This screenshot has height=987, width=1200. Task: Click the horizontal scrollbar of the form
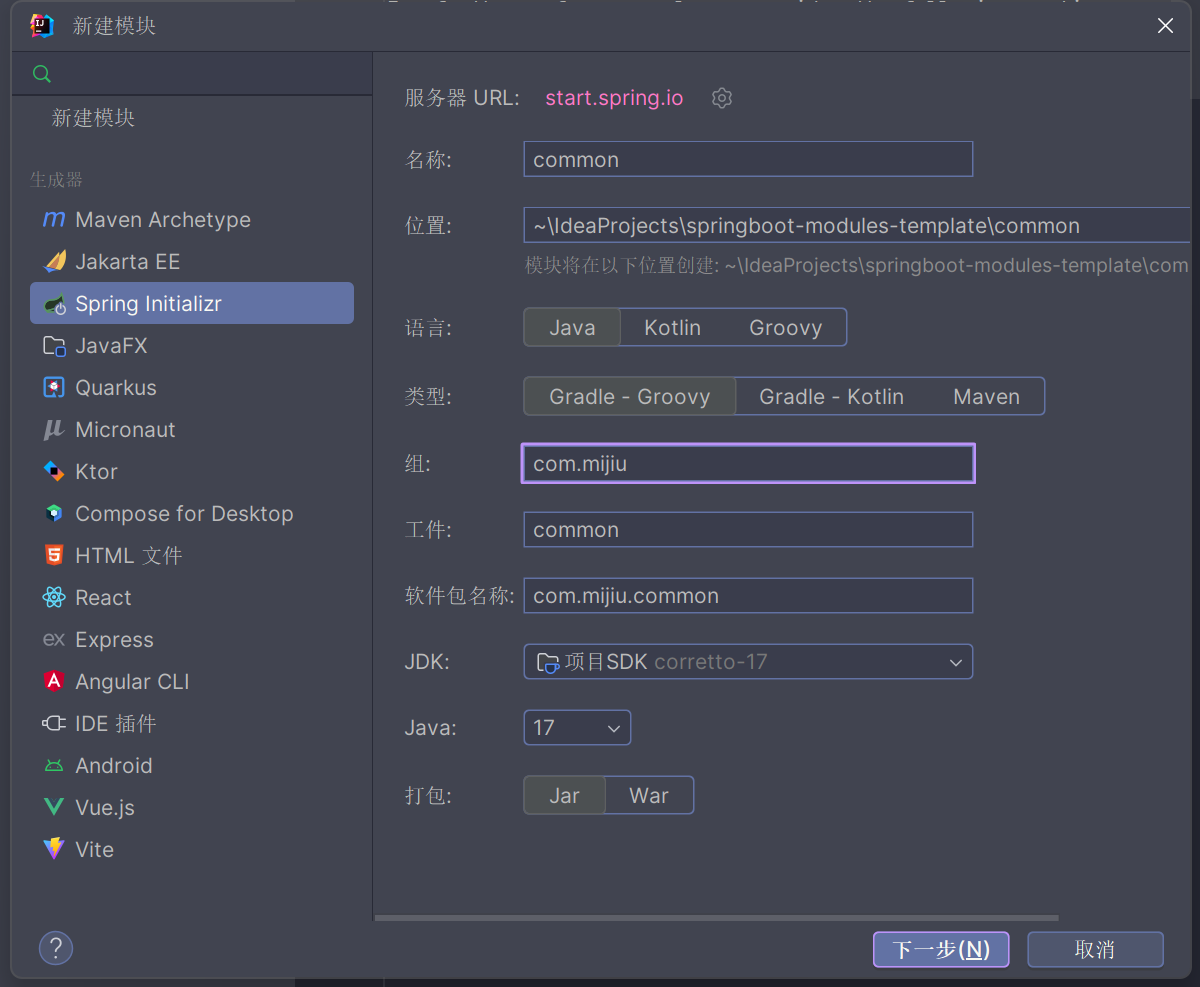pos(716,917)
